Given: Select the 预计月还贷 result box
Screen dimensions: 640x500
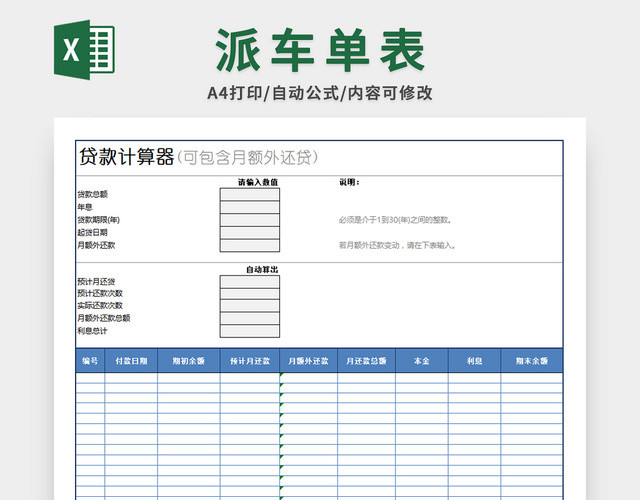Looking at the screenshot, I should (250, 282).
